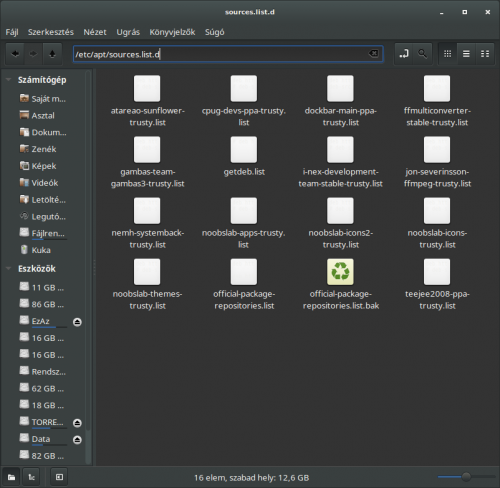The width and height of the screenshot is (500, 488).
Task: Collapse the Számítógép sidebar section
Action: point(9,80)
